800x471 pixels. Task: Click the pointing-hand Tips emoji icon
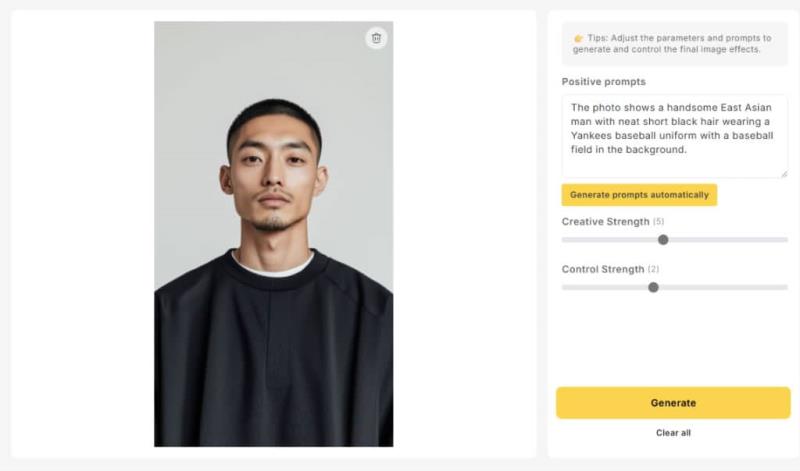tap(578, 38)
